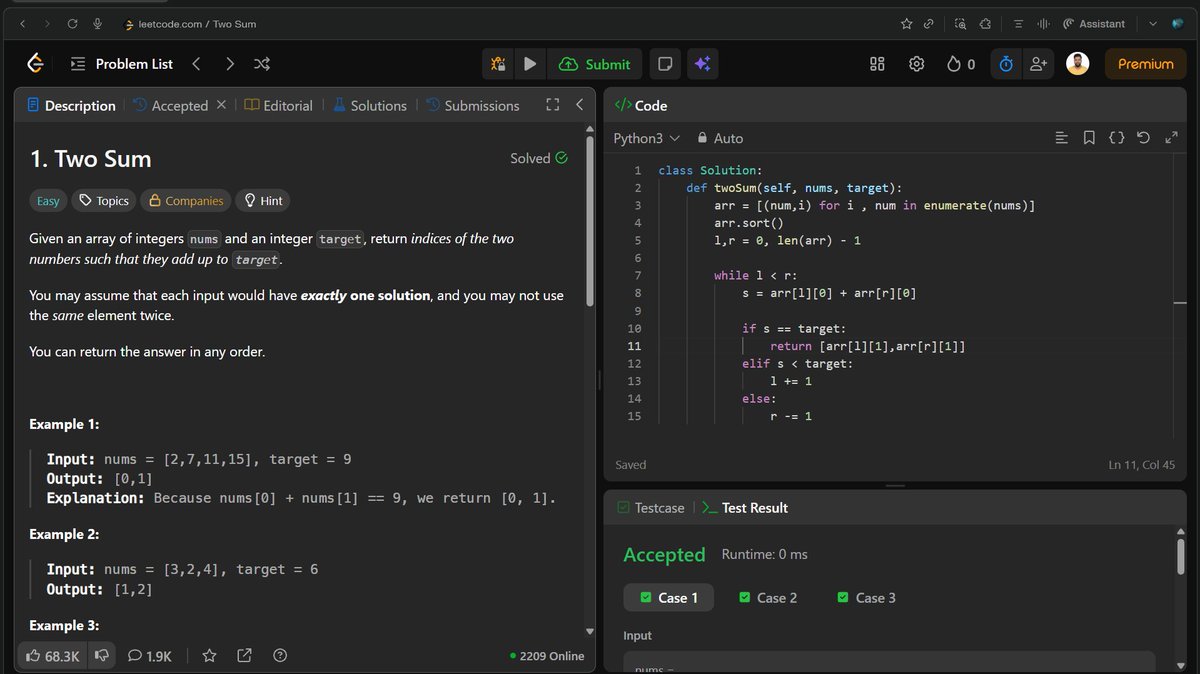
Task: Favorite the problem with star icon
Action: click(209, 656)
